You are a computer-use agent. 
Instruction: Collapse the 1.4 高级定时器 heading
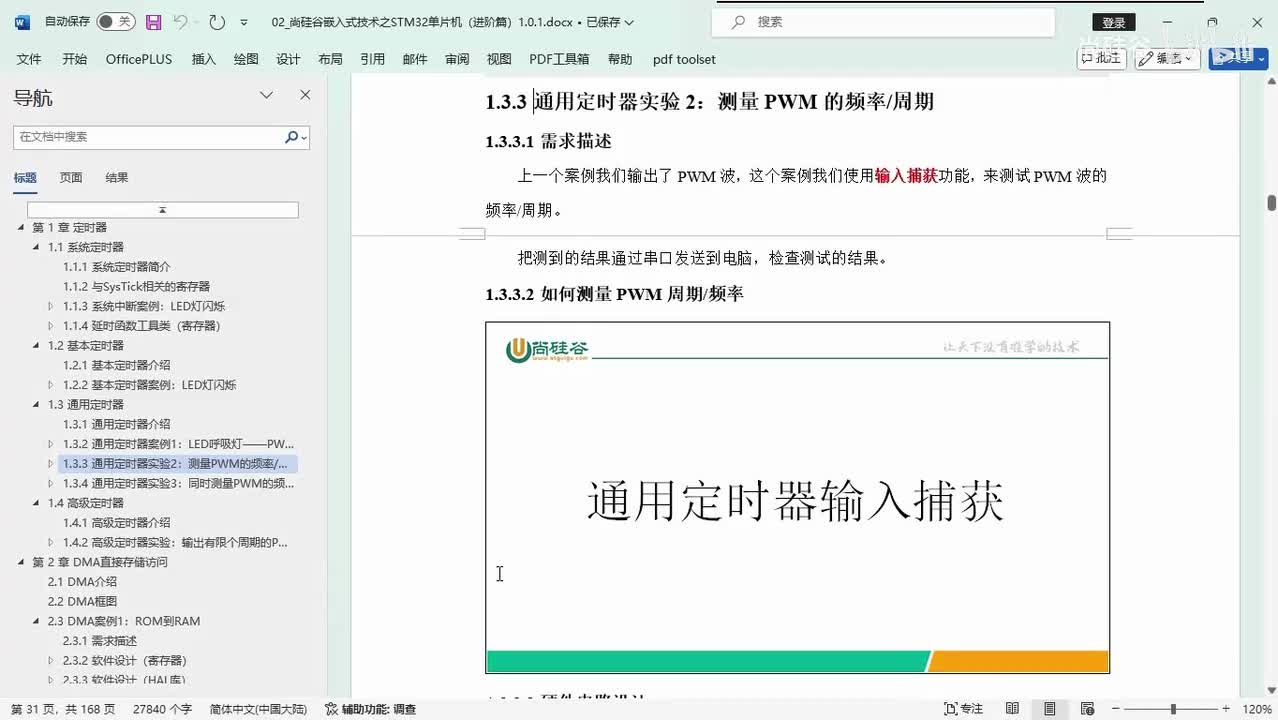(37, 503)
